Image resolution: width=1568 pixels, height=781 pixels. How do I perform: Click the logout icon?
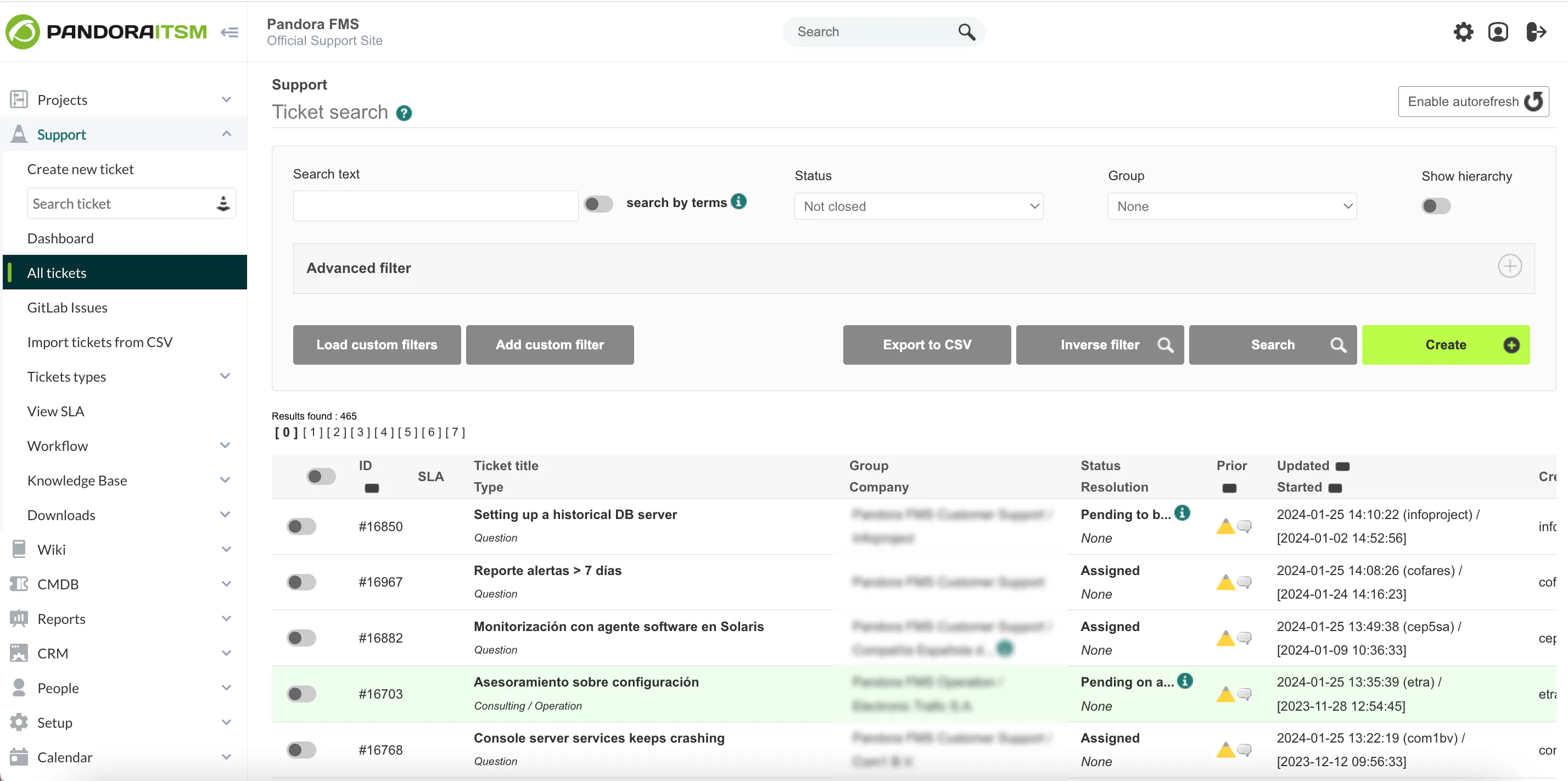(1536, 32)
